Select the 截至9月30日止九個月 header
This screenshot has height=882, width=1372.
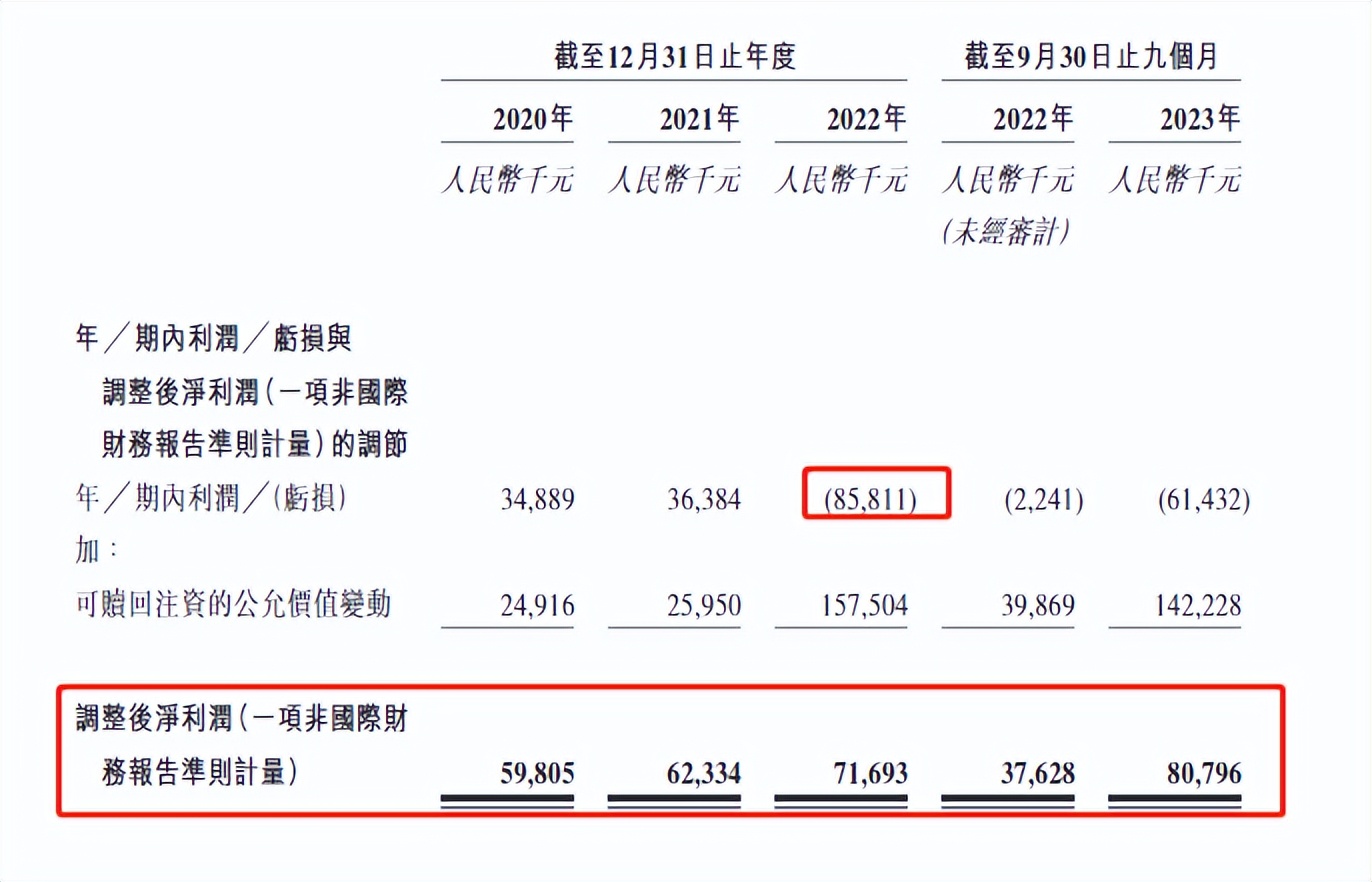tap(1091, 57)
